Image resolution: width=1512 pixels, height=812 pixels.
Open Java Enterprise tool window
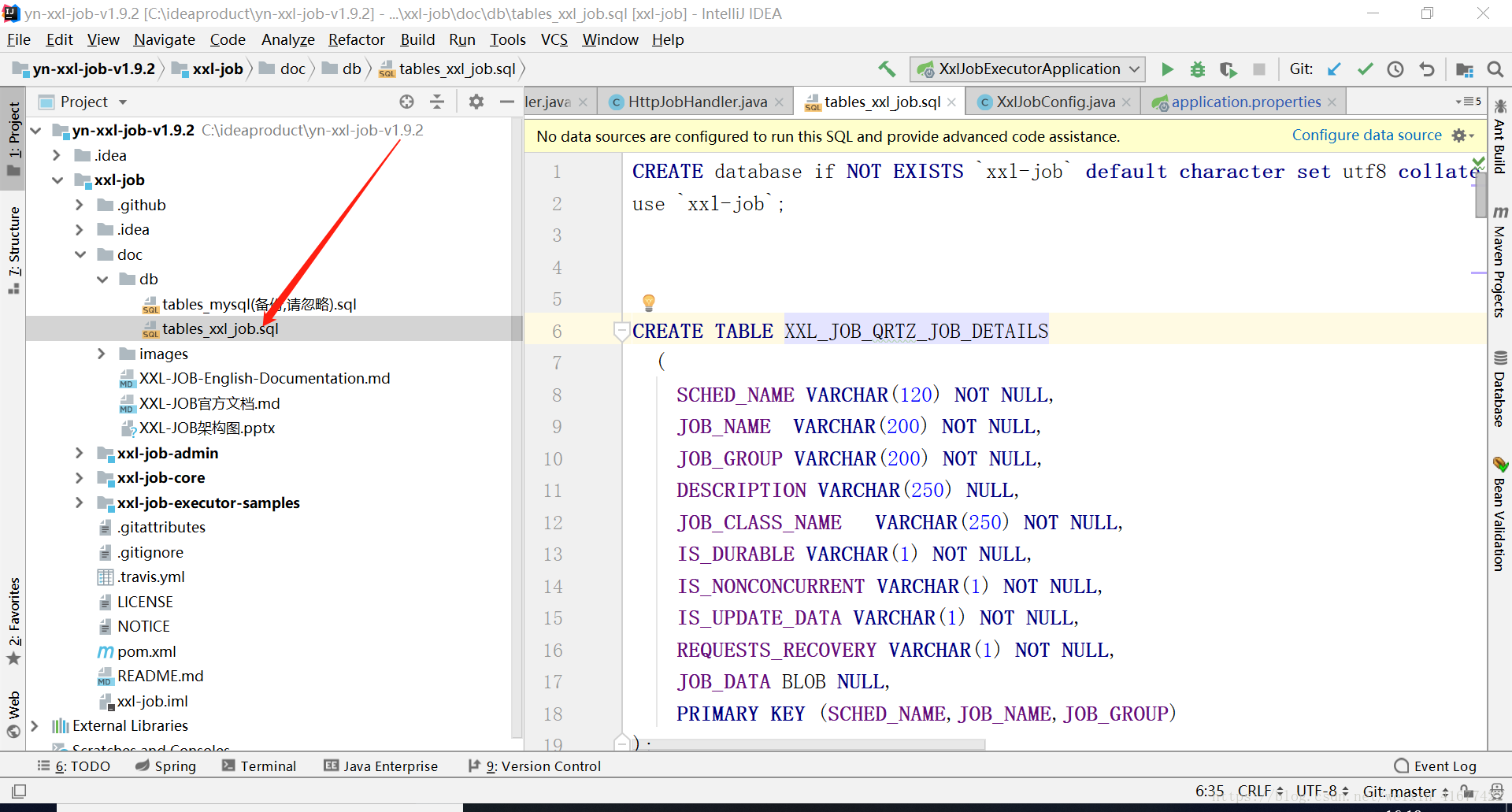point(381,766)
